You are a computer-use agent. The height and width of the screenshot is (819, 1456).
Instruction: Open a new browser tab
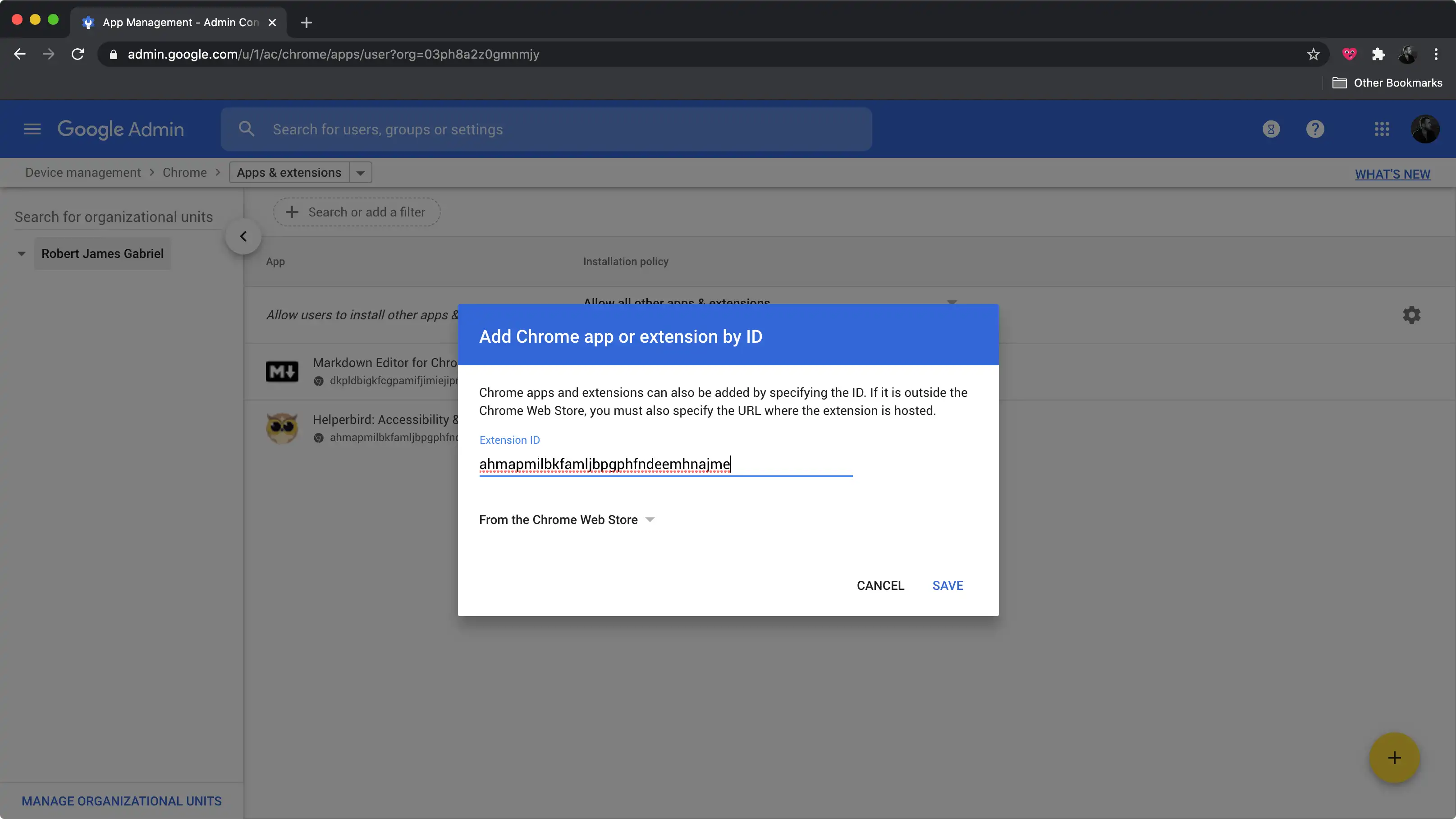pos(307,23)
